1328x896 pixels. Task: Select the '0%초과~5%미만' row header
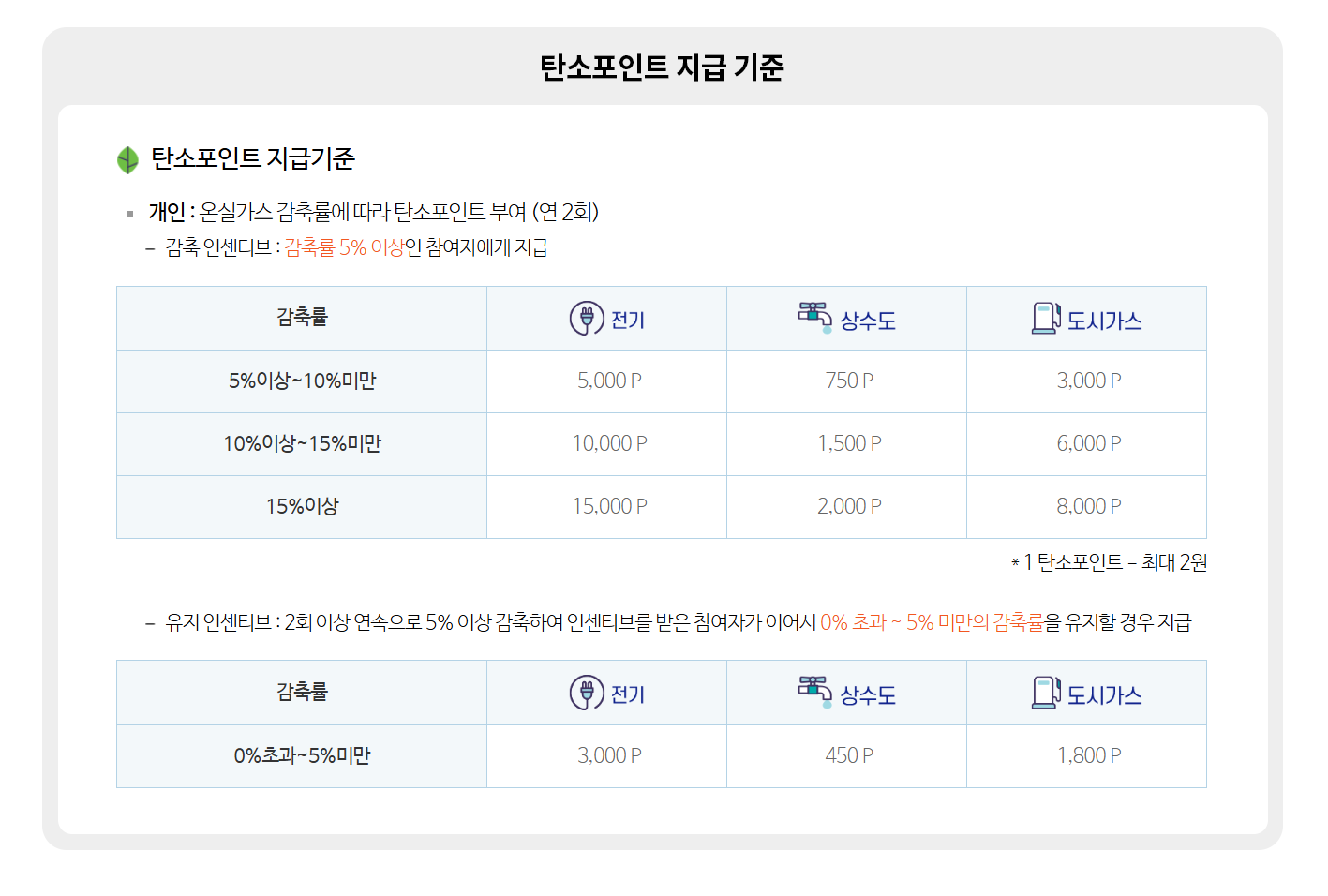tap(302, 755)
